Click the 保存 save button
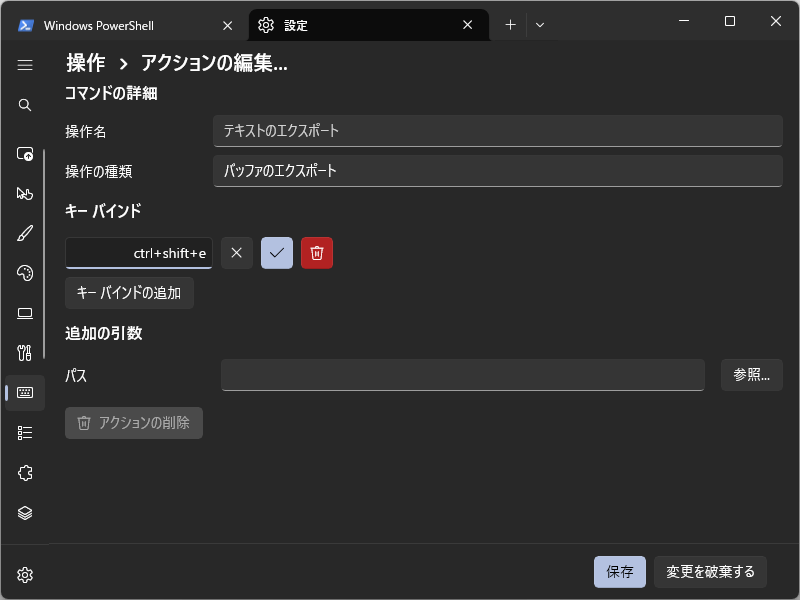 (619, 571)
